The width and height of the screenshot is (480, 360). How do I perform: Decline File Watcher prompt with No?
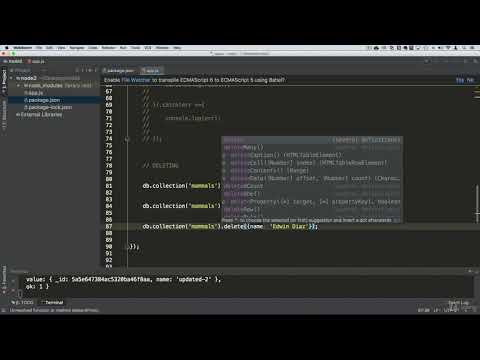[x=470, y=80]
